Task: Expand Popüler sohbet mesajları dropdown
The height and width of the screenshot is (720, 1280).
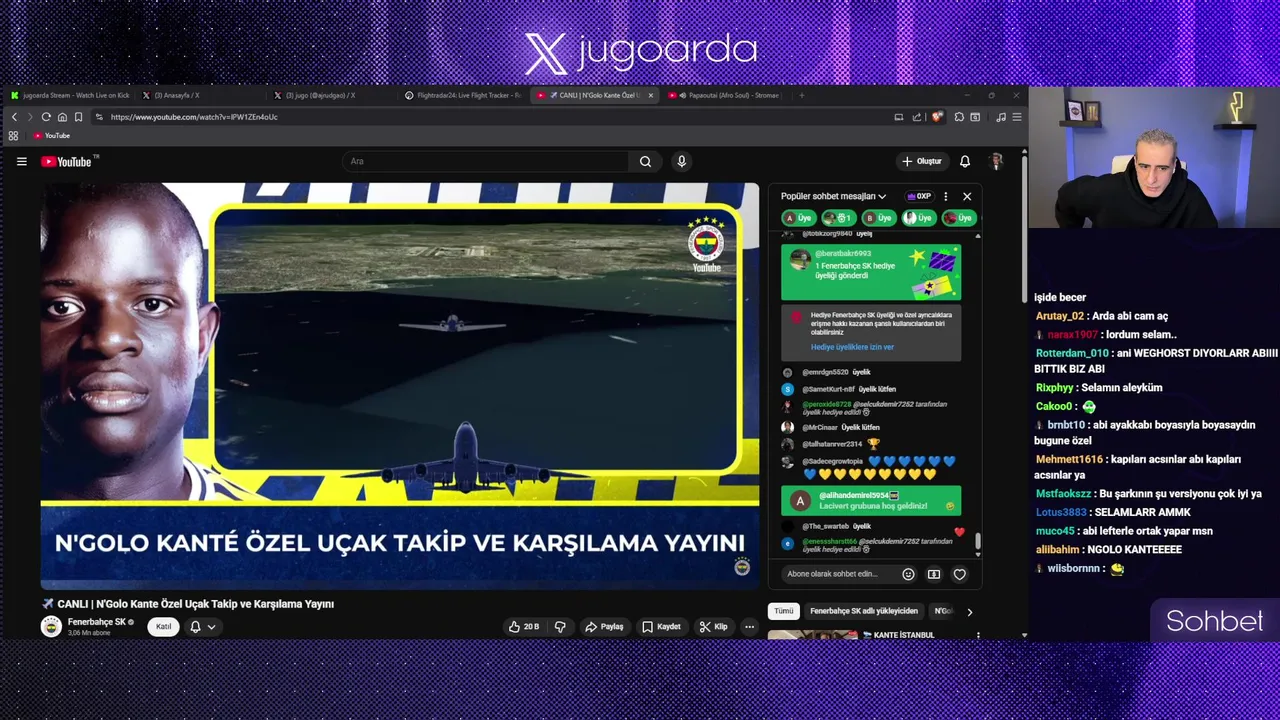Action: tap(833, 196)
